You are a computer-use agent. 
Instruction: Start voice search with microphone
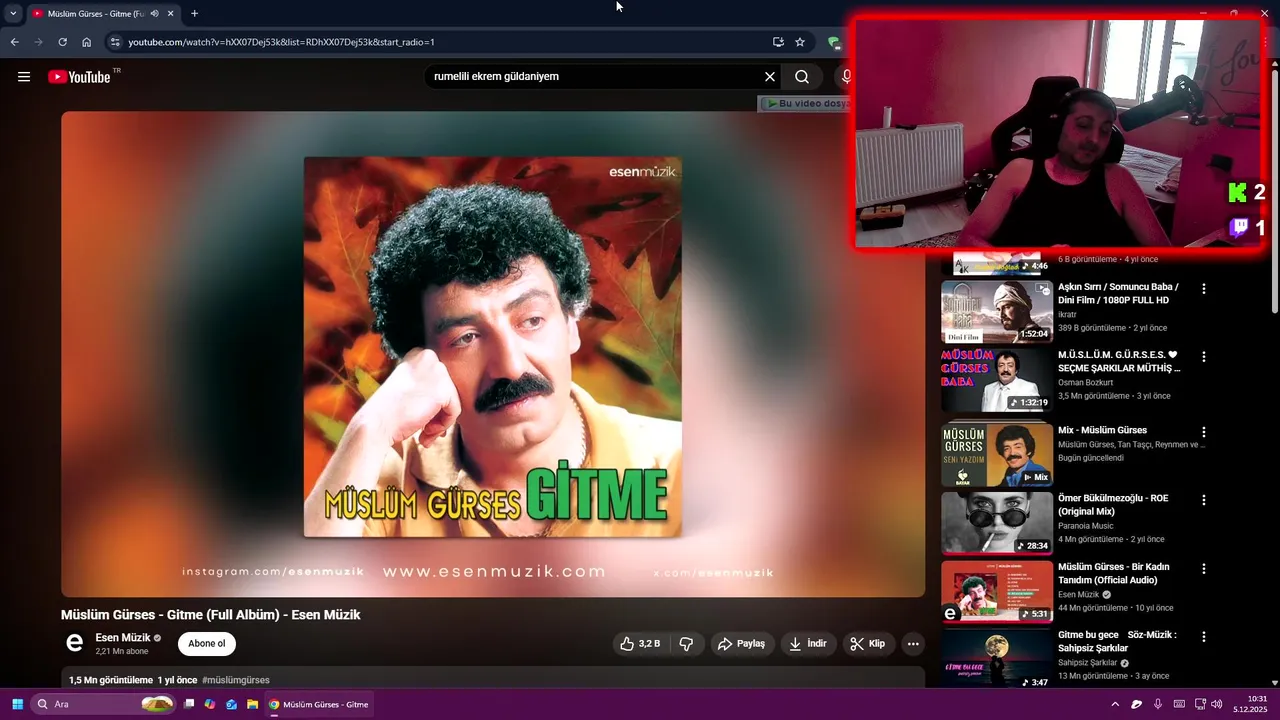(846, 77)
